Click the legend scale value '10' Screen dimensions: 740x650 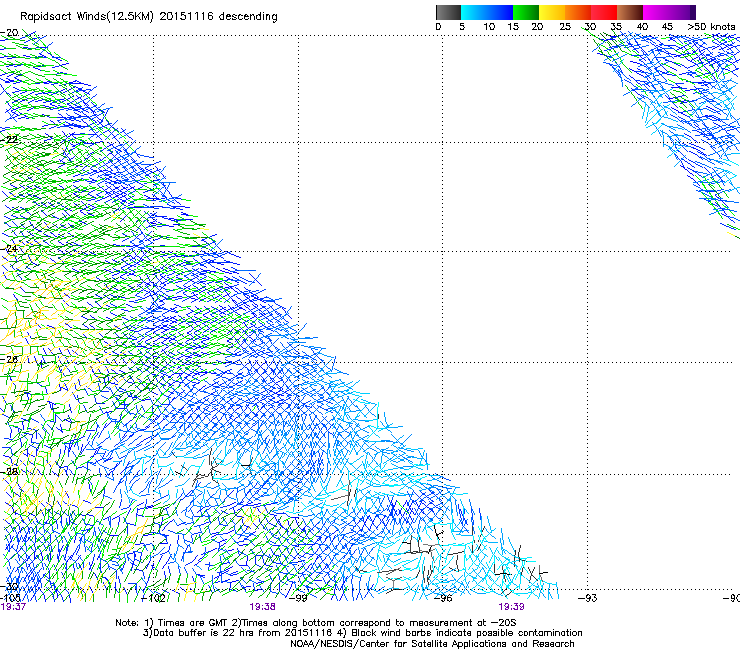click(x=489, y=26)
